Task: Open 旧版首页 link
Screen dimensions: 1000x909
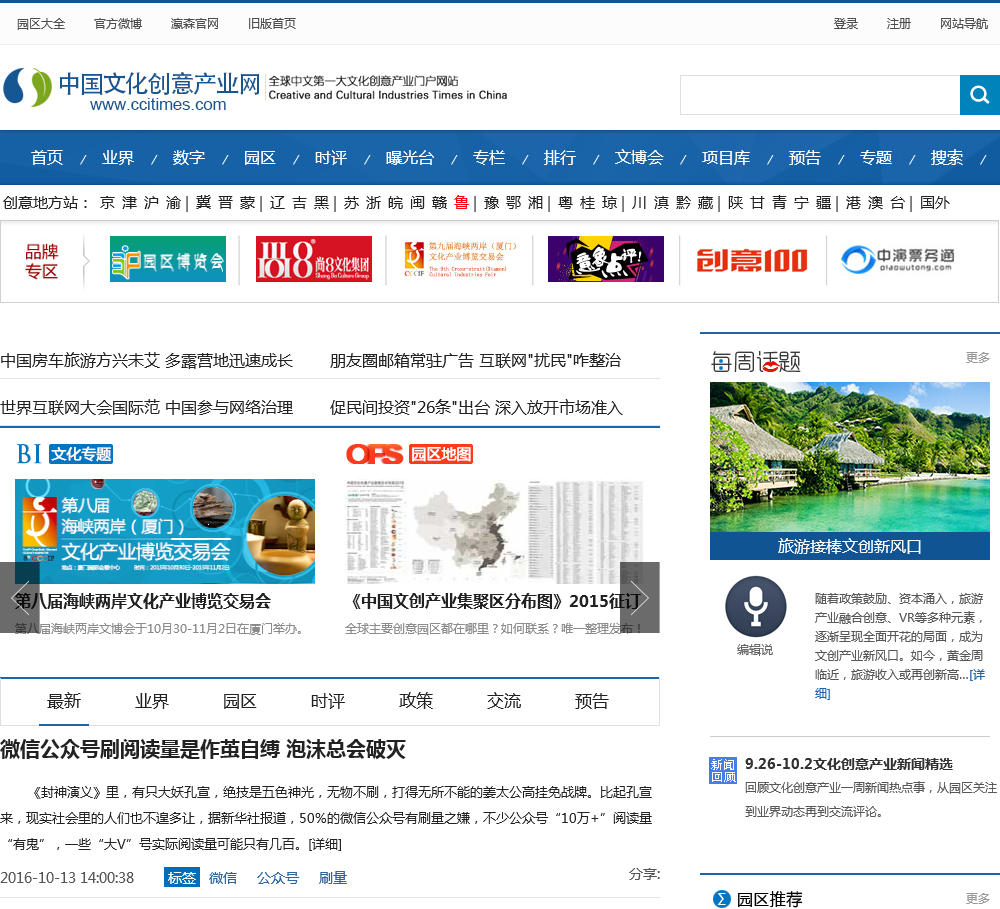Action: tap(272, 24)
